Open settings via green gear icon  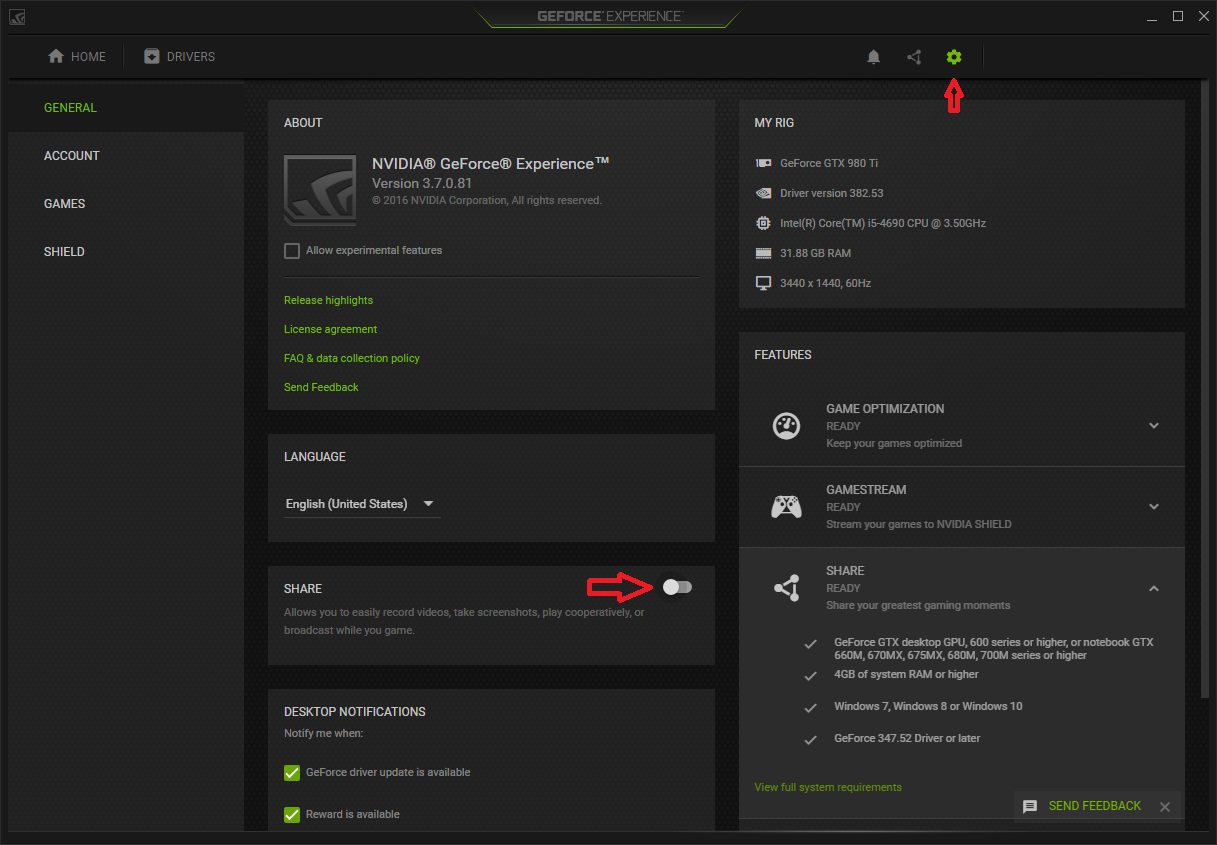click(x=954, y=57)
